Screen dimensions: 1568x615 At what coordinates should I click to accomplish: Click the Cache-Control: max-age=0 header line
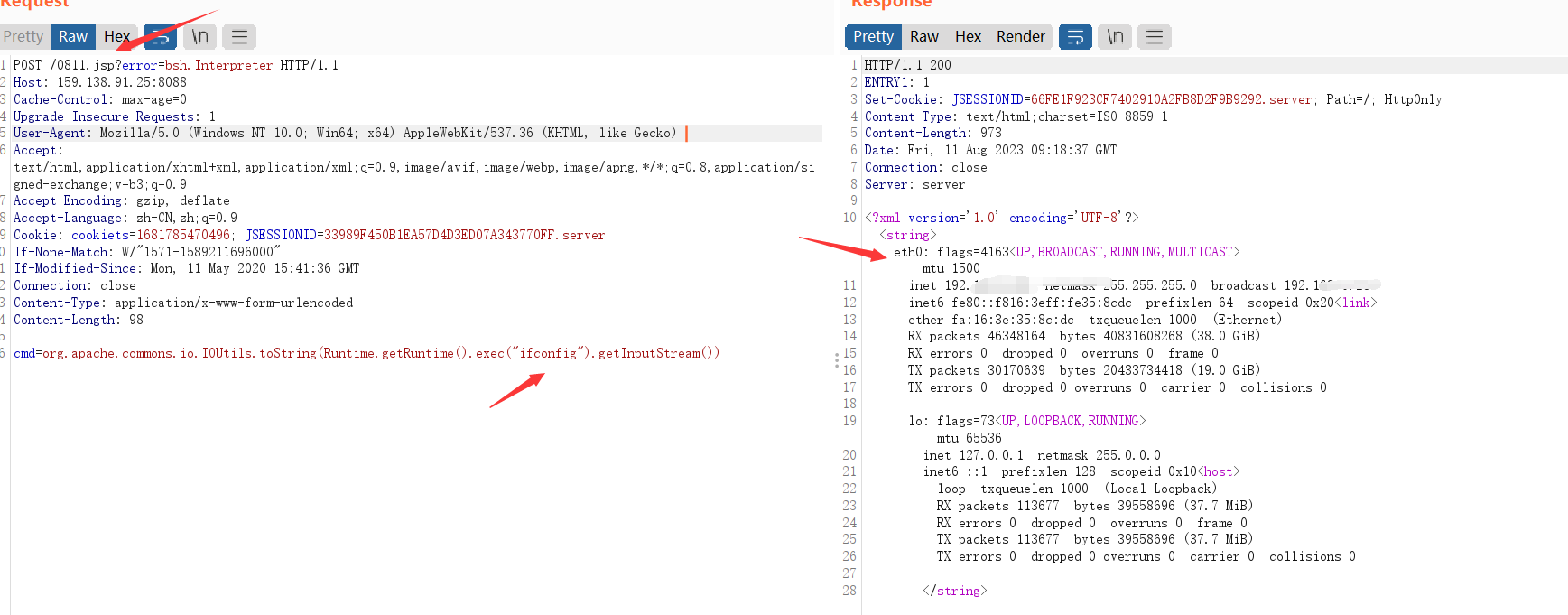pos(100,99)
